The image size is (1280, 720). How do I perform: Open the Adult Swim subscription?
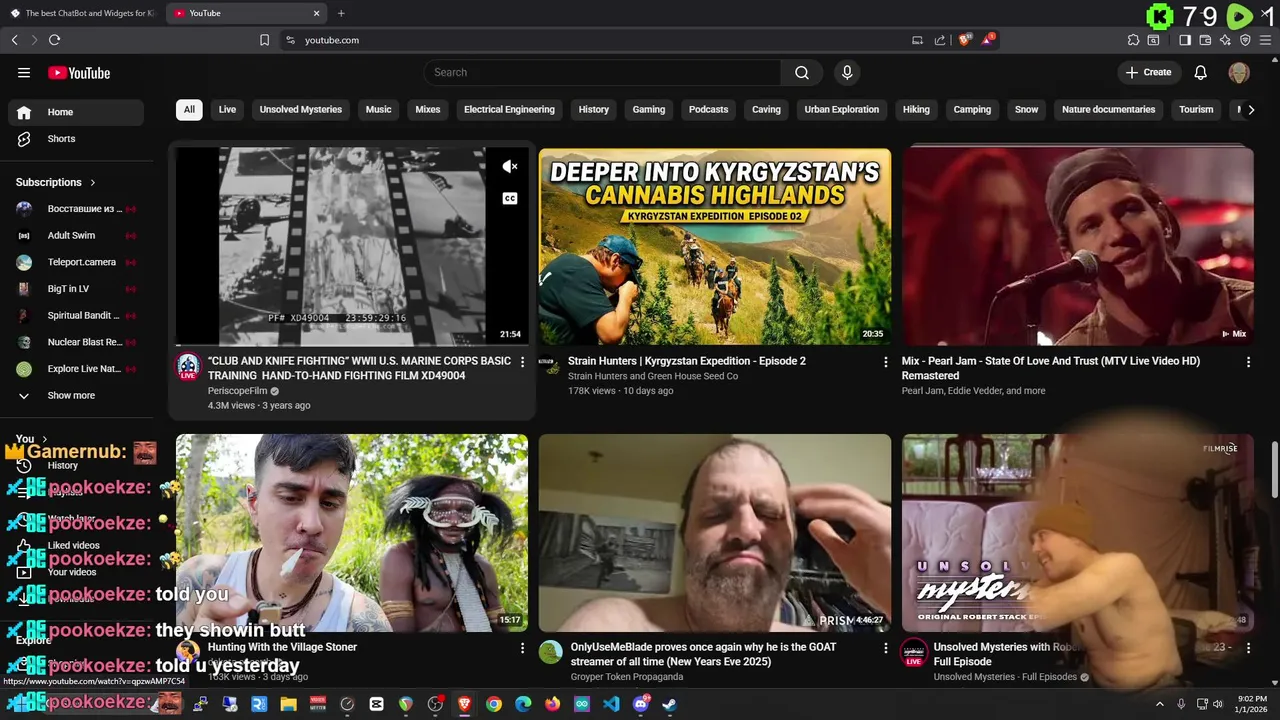(76, 235)
